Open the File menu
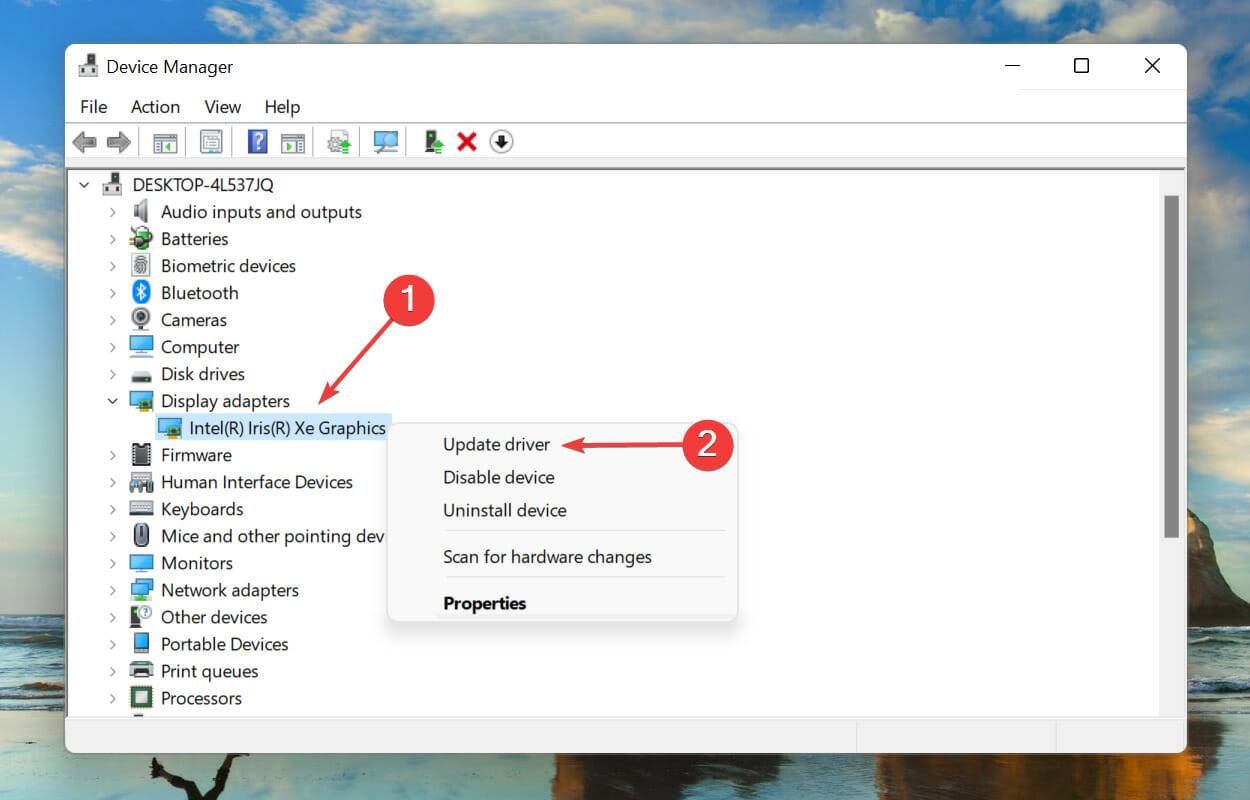1250x800 pixels. click(93, 107)
